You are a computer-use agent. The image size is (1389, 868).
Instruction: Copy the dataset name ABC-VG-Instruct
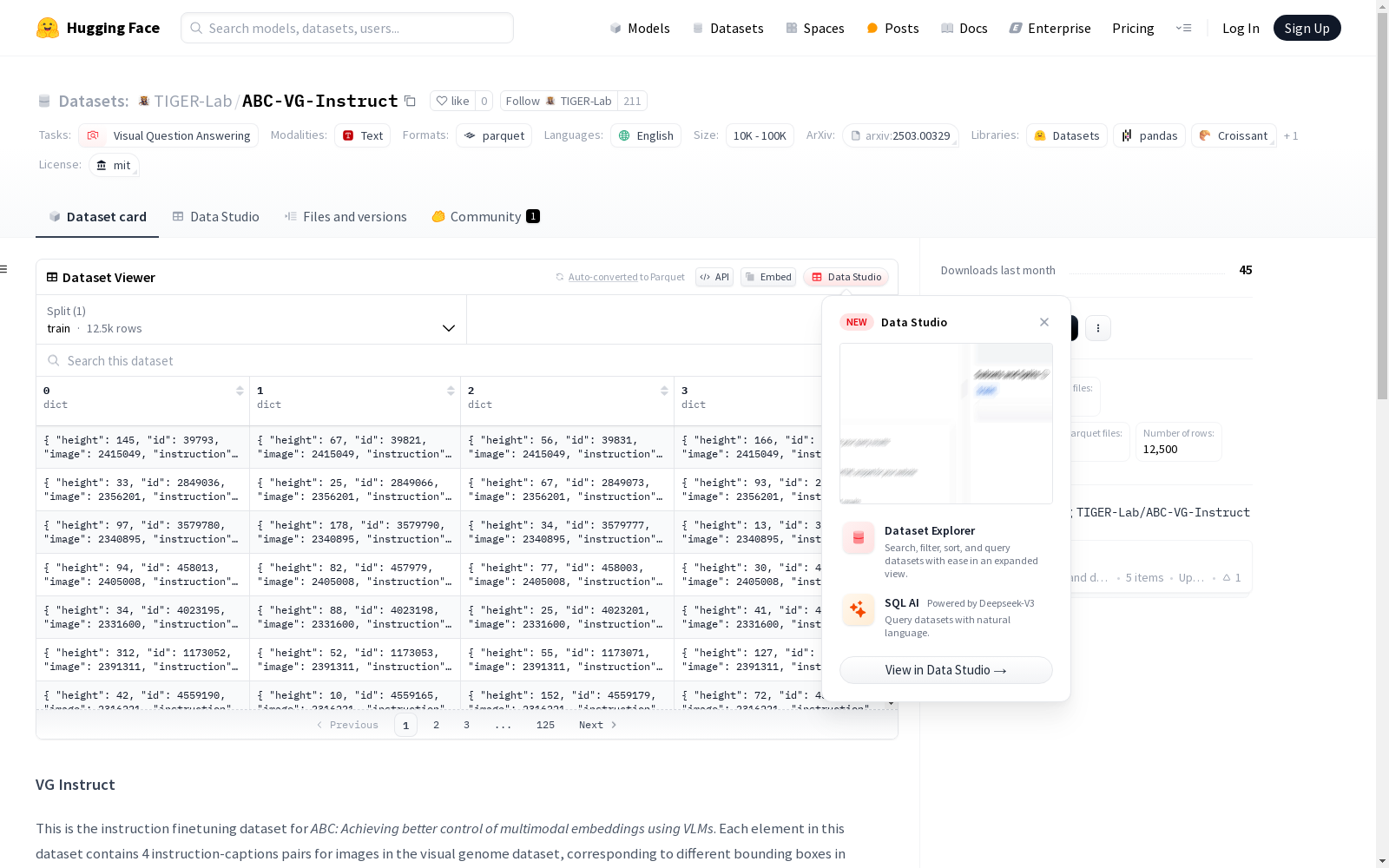(411, 102)
